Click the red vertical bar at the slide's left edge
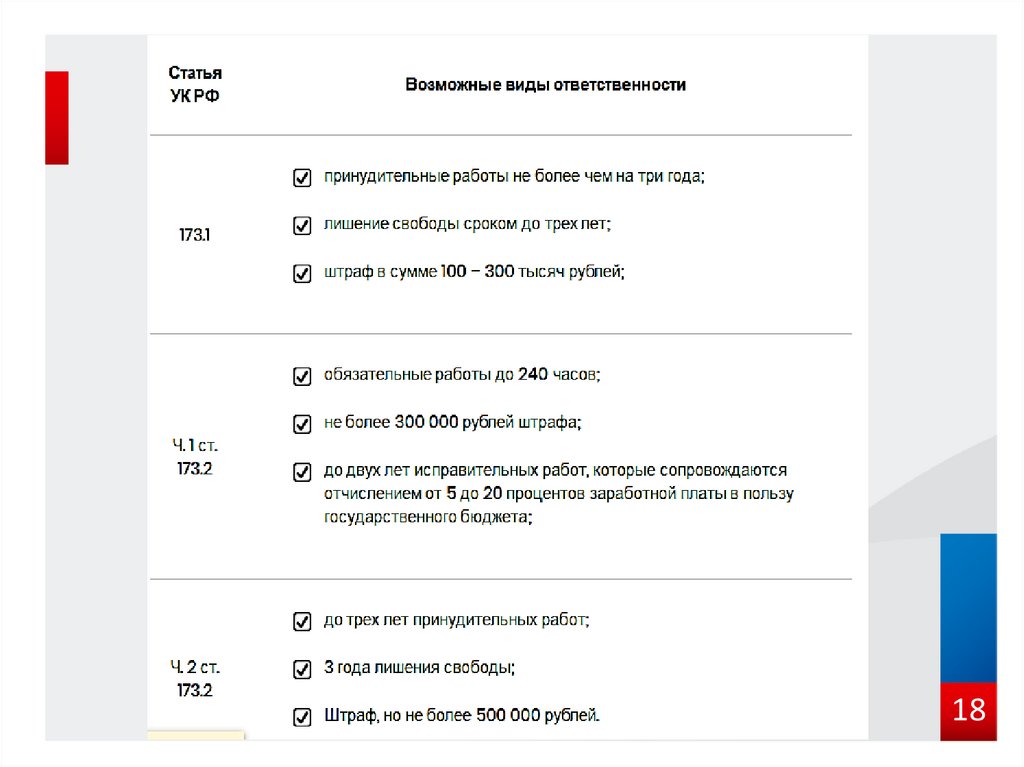Screen dimensions: 1024x767 pos(57,117)
